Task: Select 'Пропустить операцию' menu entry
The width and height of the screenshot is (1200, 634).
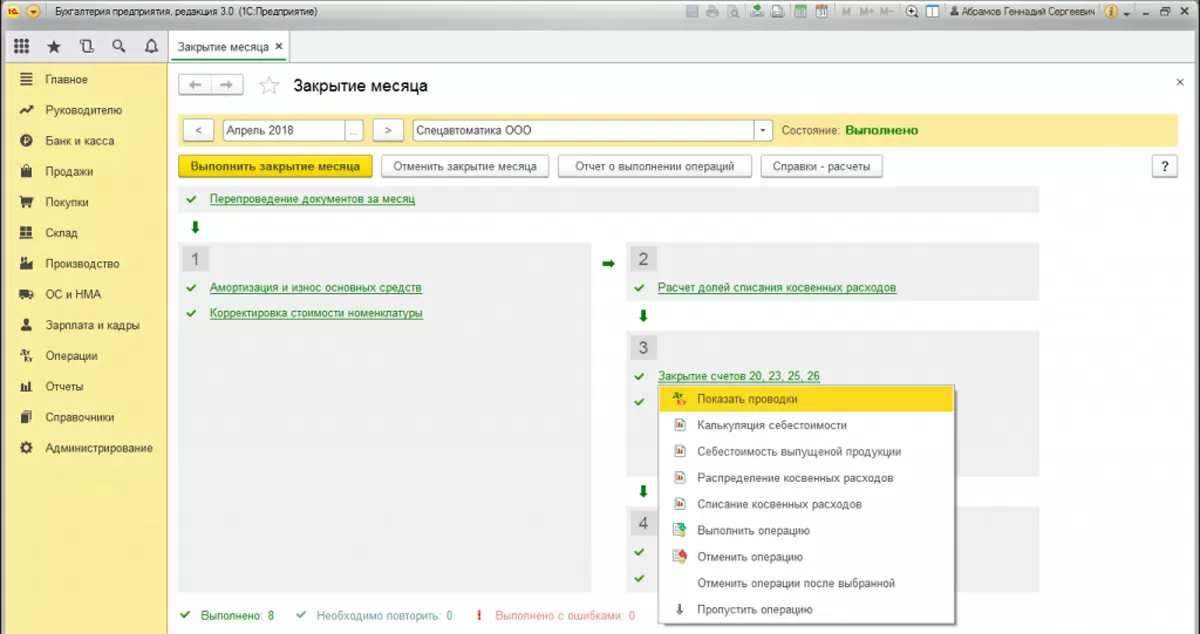Action: click(754, 609)
